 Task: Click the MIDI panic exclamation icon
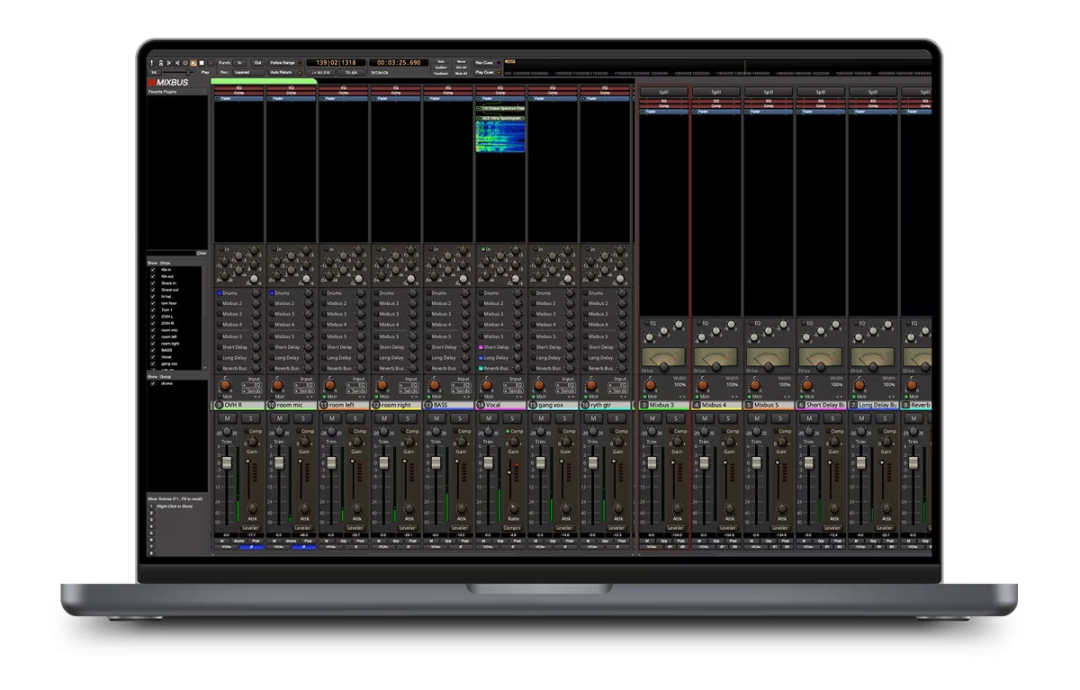152,63
